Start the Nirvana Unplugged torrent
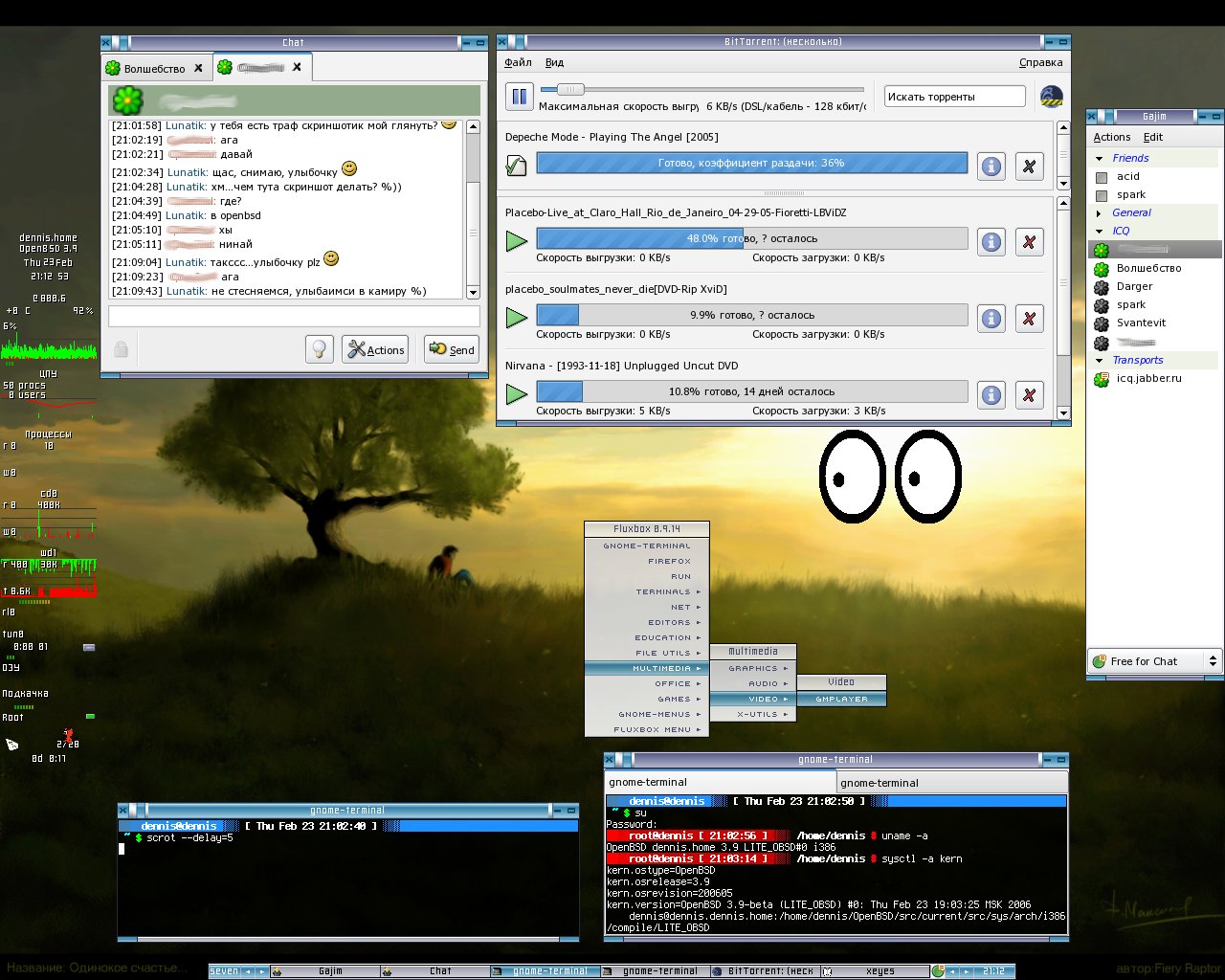This screenshot has width=1225, height=980. [517, 393]
